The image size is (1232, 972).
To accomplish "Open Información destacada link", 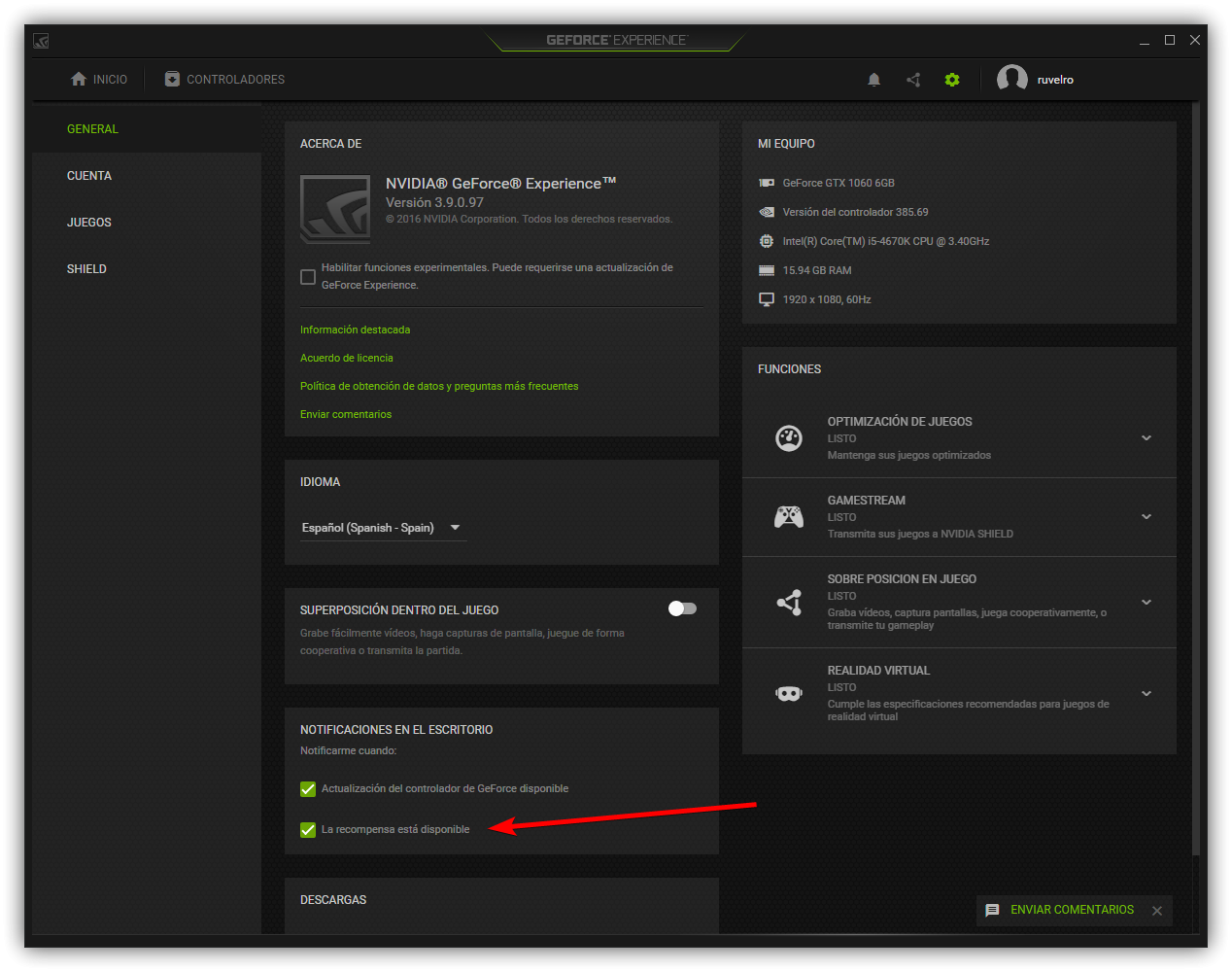I will (x=355, y=330).
